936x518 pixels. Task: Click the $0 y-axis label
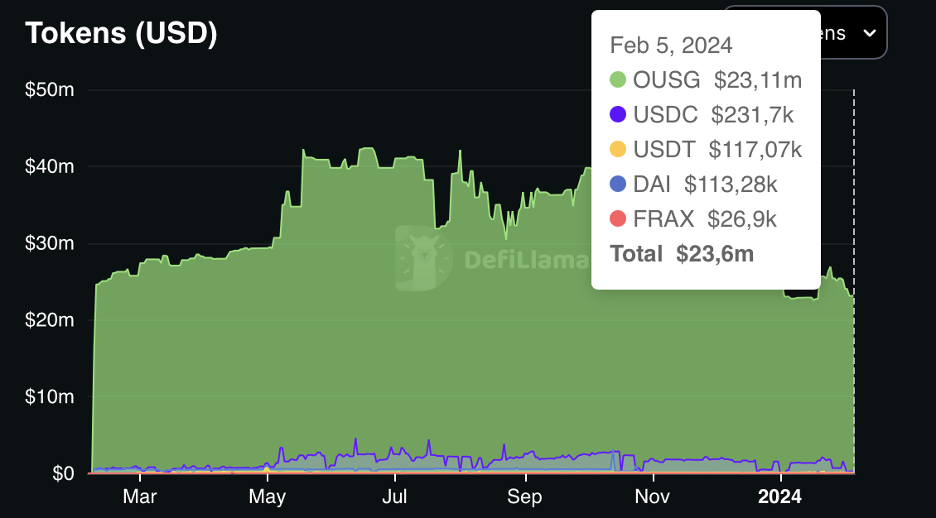tap(63, 473)
